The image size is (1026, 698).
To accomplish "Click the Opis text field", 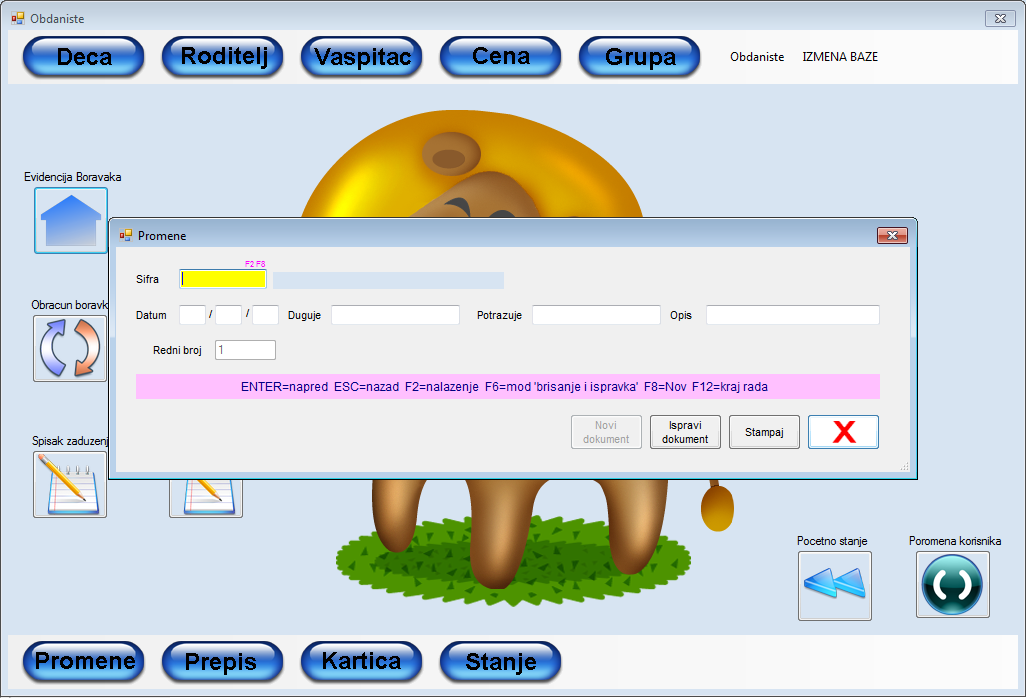I will pos(792,315).
